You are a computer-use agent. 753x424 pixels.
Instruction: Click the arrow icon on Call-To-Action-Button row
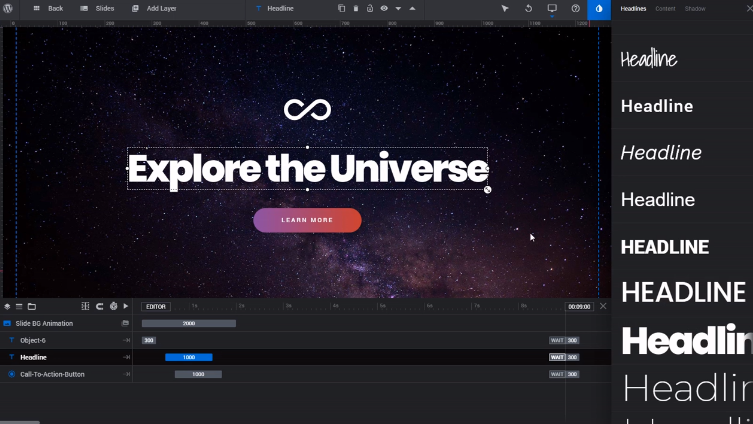(127, 374)
